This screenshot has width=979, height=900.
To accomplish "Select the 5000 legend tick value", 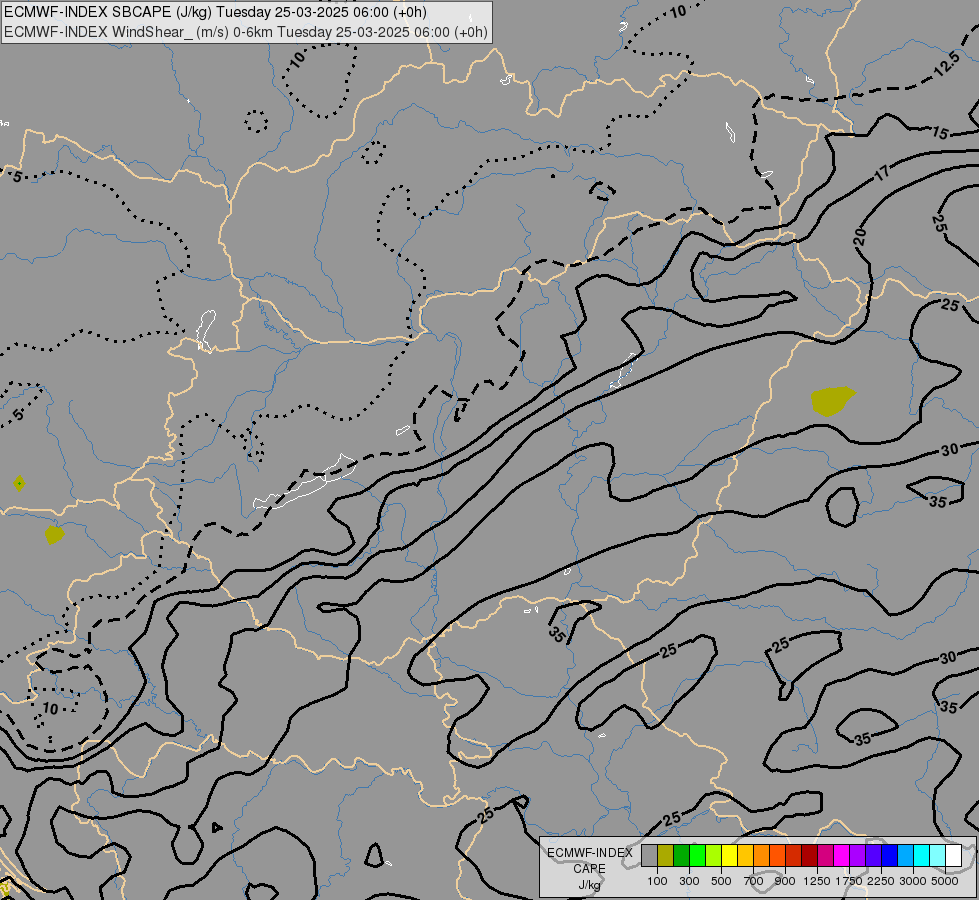I will pos(945,881).
